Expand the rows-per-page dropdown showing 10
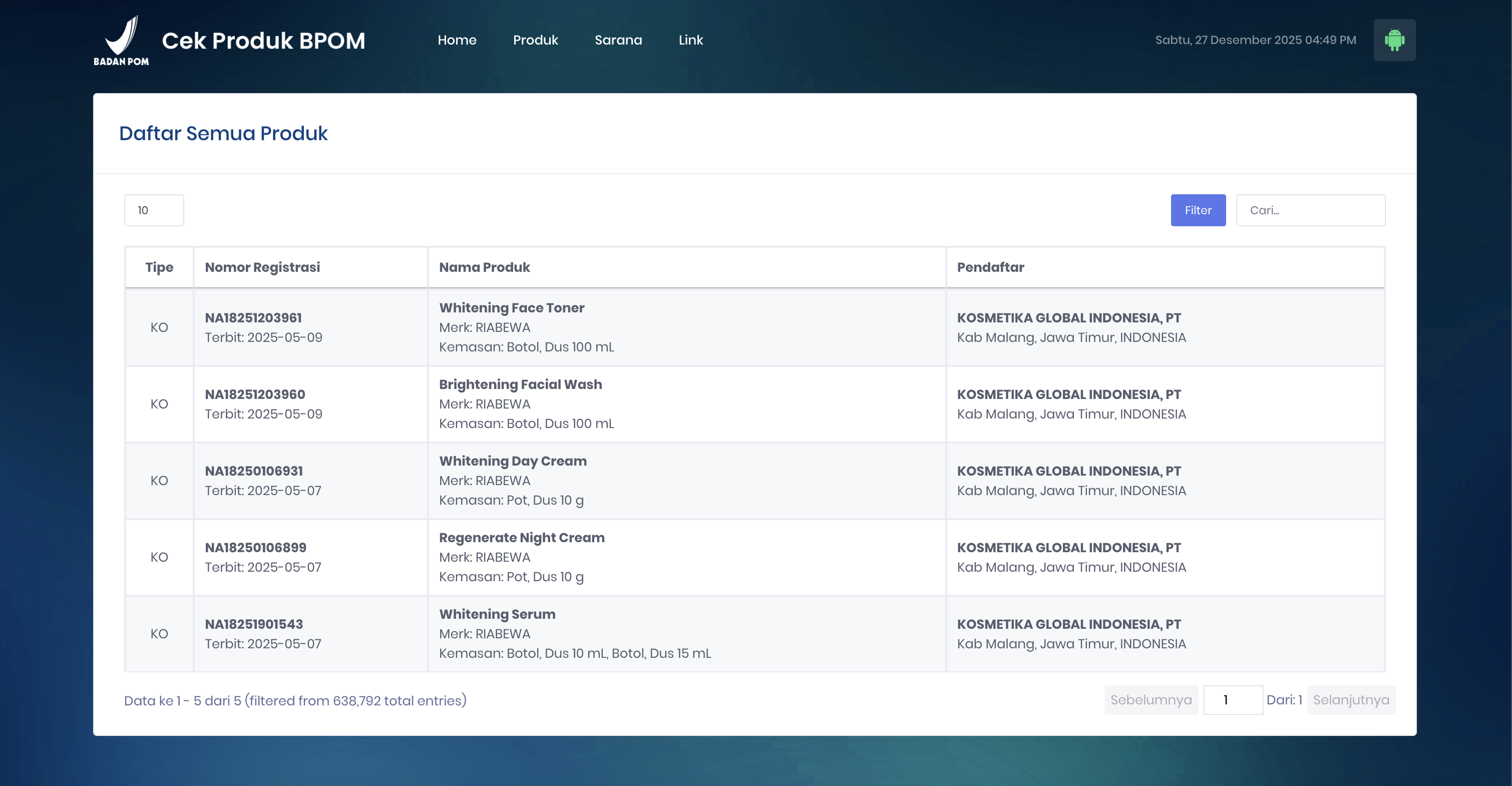Screen dimensions: 1512x786 coord(154,210)
